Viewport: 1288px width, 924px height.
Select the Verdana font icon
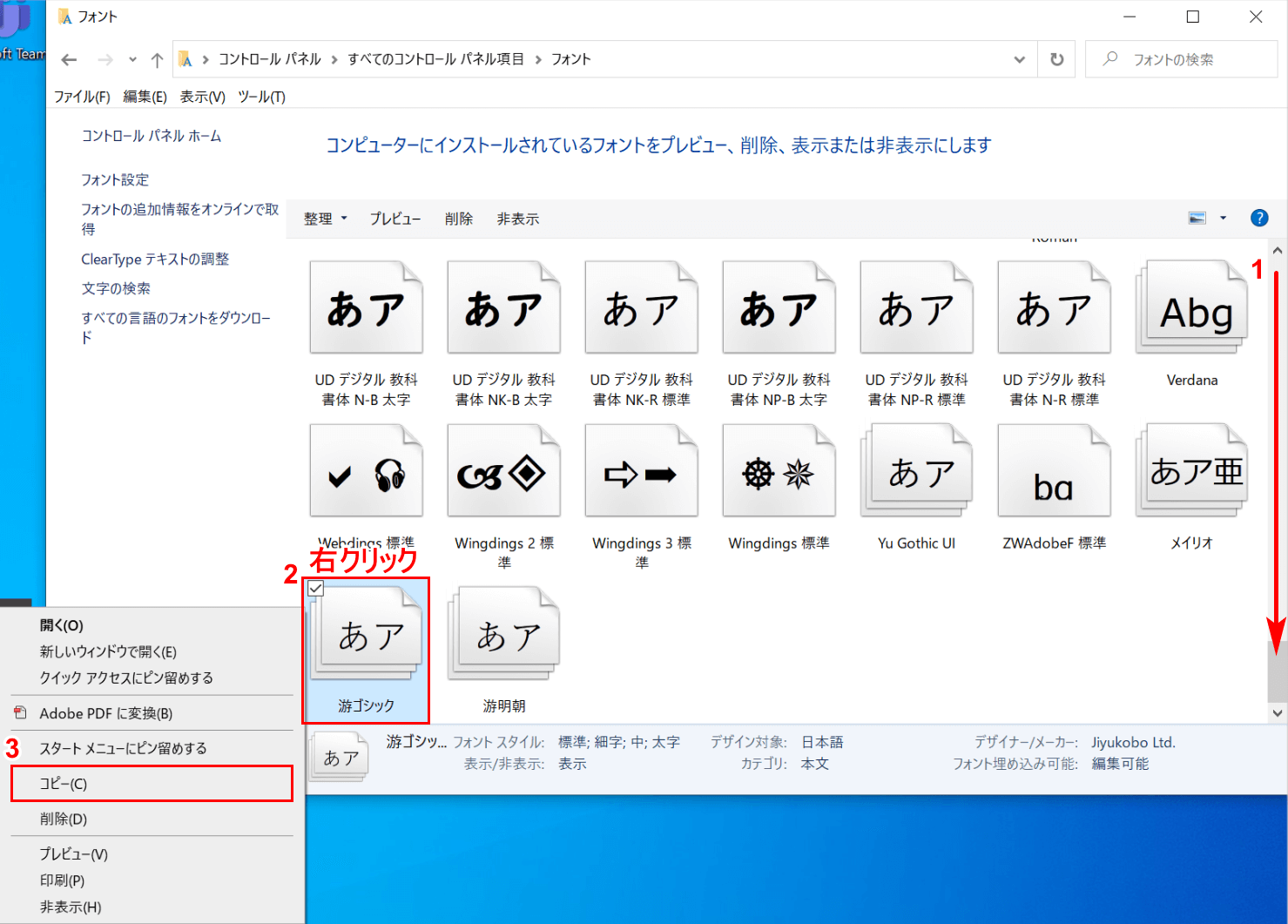[x=1192, y=307]
